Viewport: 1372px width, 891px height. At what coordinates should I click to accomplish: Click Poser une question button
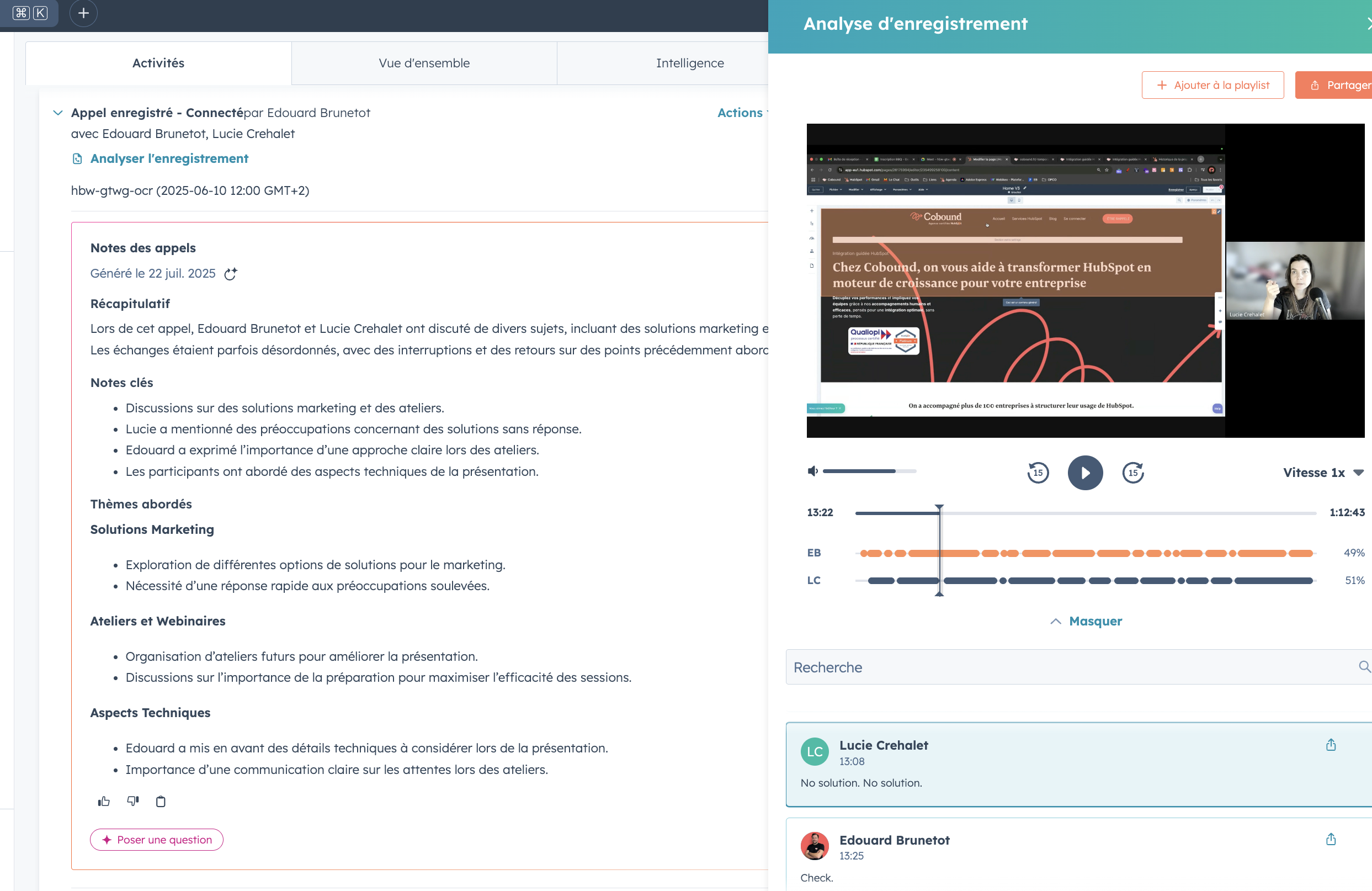point(157,840)
